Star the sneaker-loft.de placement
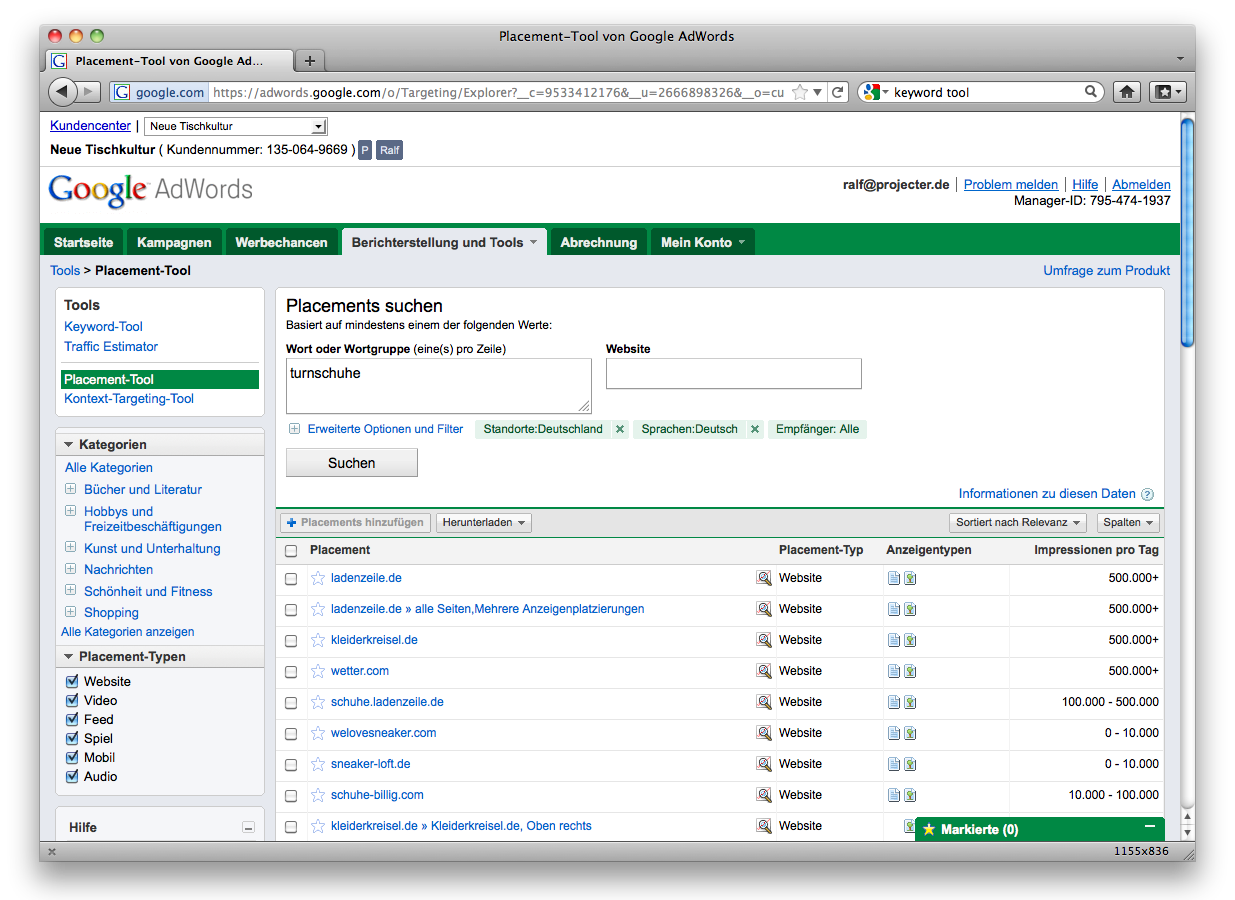 [x=318, y=764]
